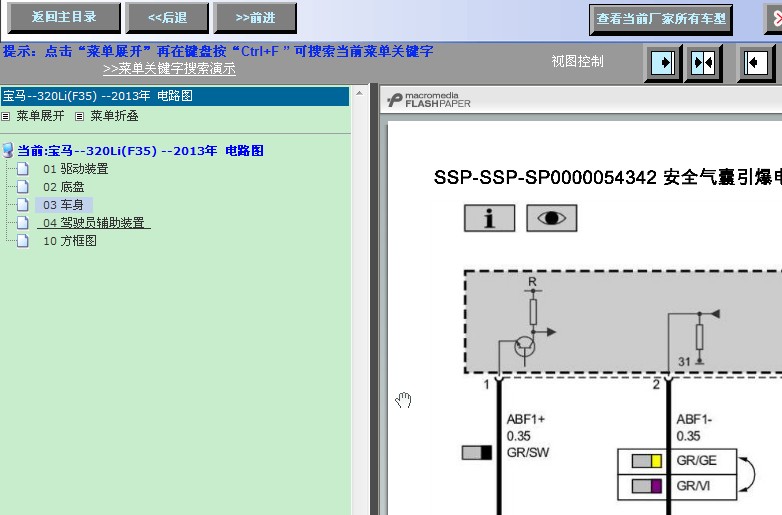Click the eye view button in diagram
The width and height of the screenshot is (782, 515).
pyautogui.click(x=552, y=218)
